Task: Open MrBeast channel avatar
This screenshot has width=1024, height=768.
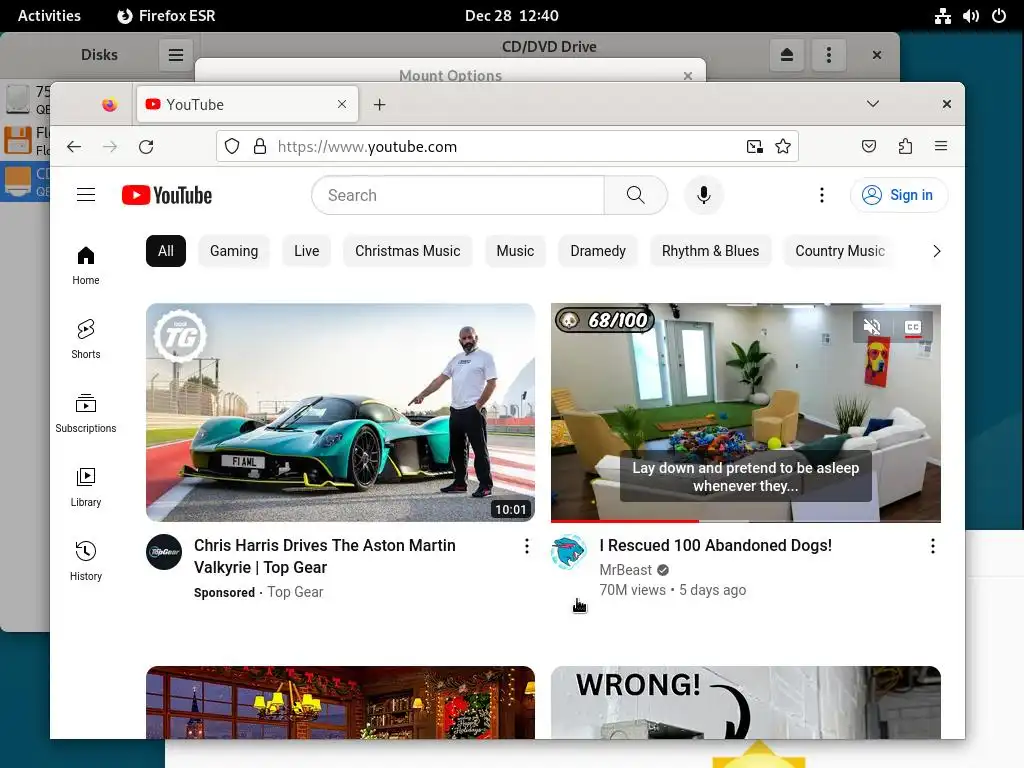Action: point(569,552)
